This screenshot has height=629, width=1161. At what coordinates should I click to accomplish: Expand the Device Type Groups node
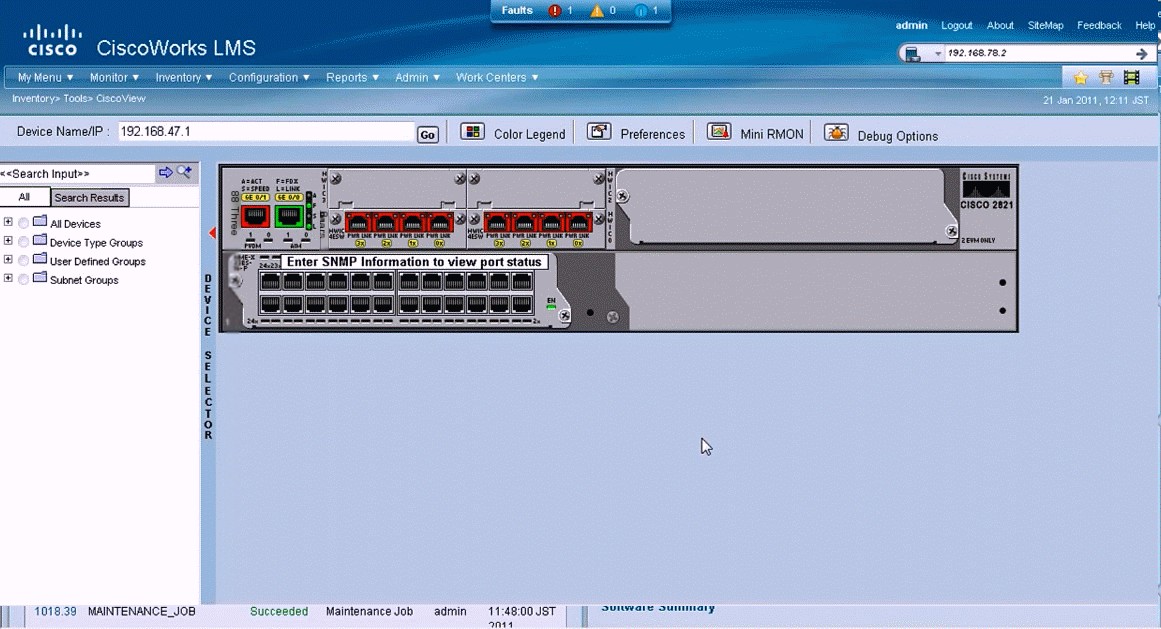coord(8,240)
